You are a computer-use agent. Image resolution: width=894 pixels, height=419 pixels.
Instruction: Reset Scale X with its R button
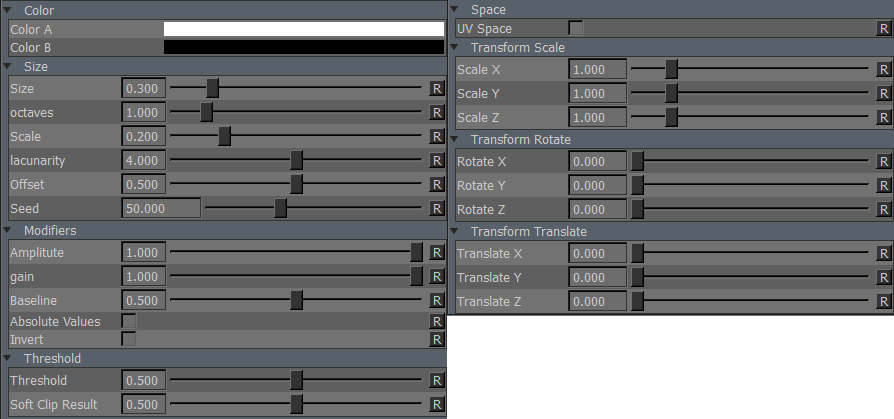[x=884, y=69]
